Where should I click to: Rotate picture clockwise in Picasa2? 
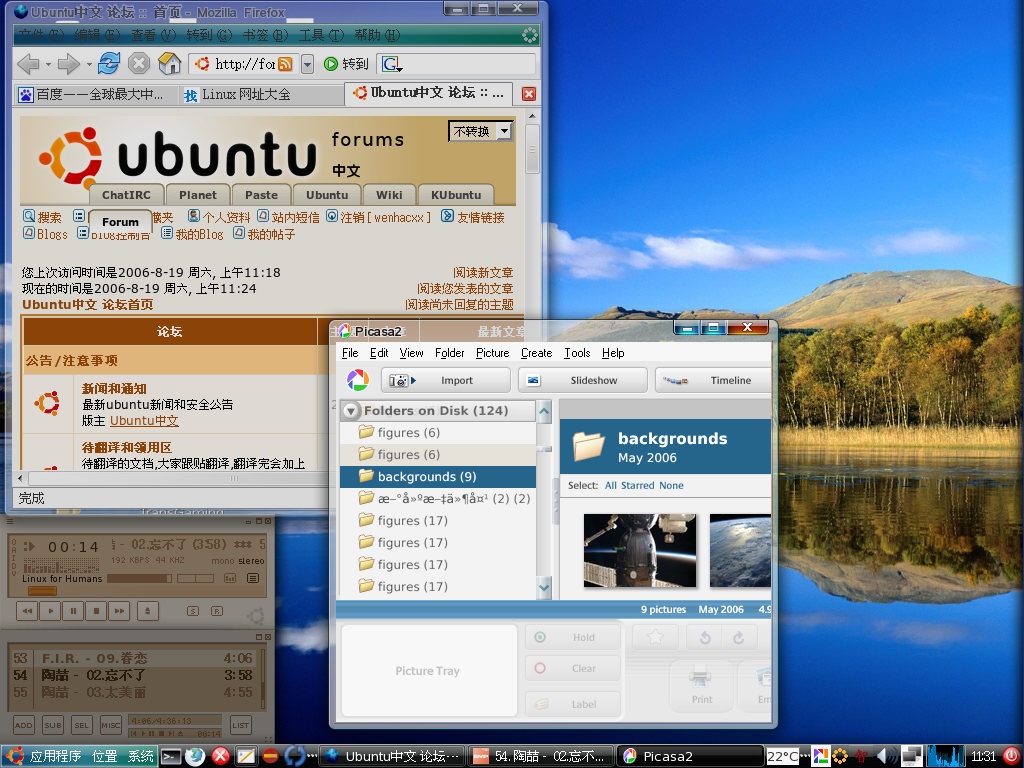tap(739, 637)
